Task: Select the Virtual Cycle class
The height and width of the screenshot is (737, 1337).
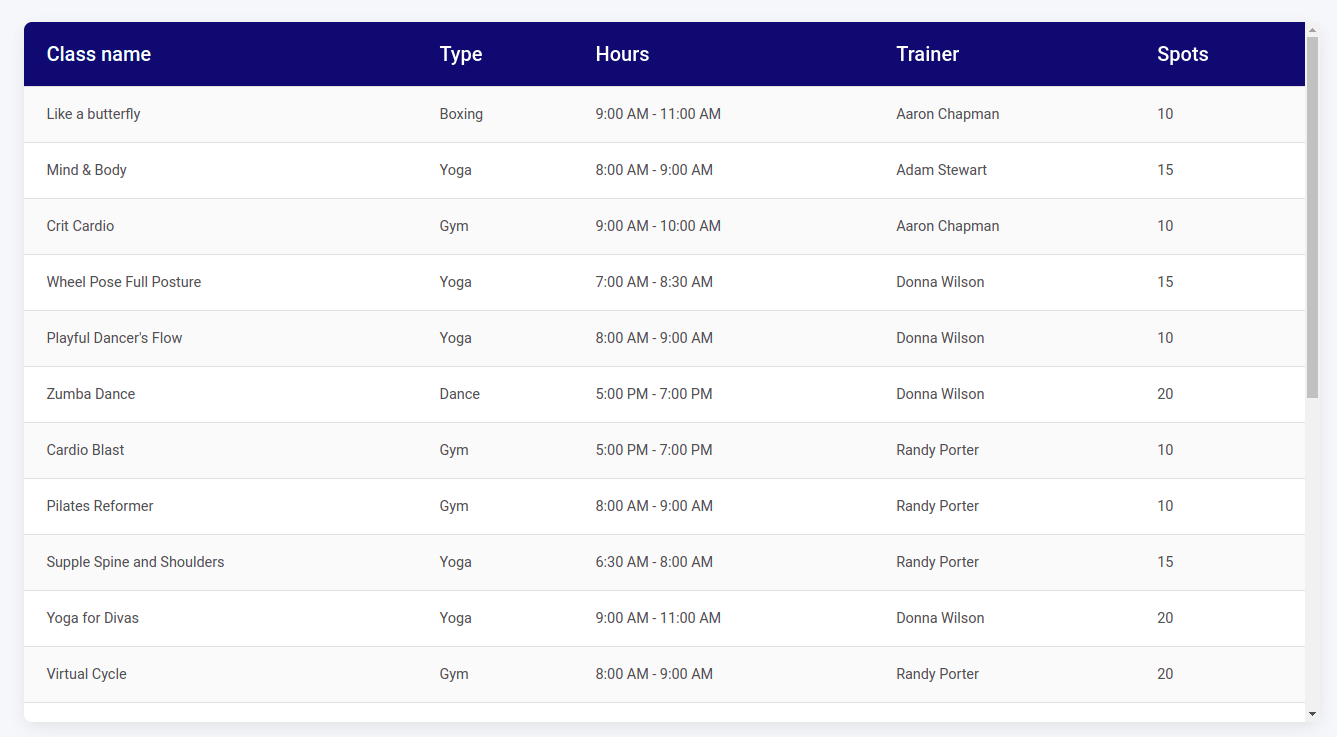Action: pyautogui.click(x=87, y=674)
